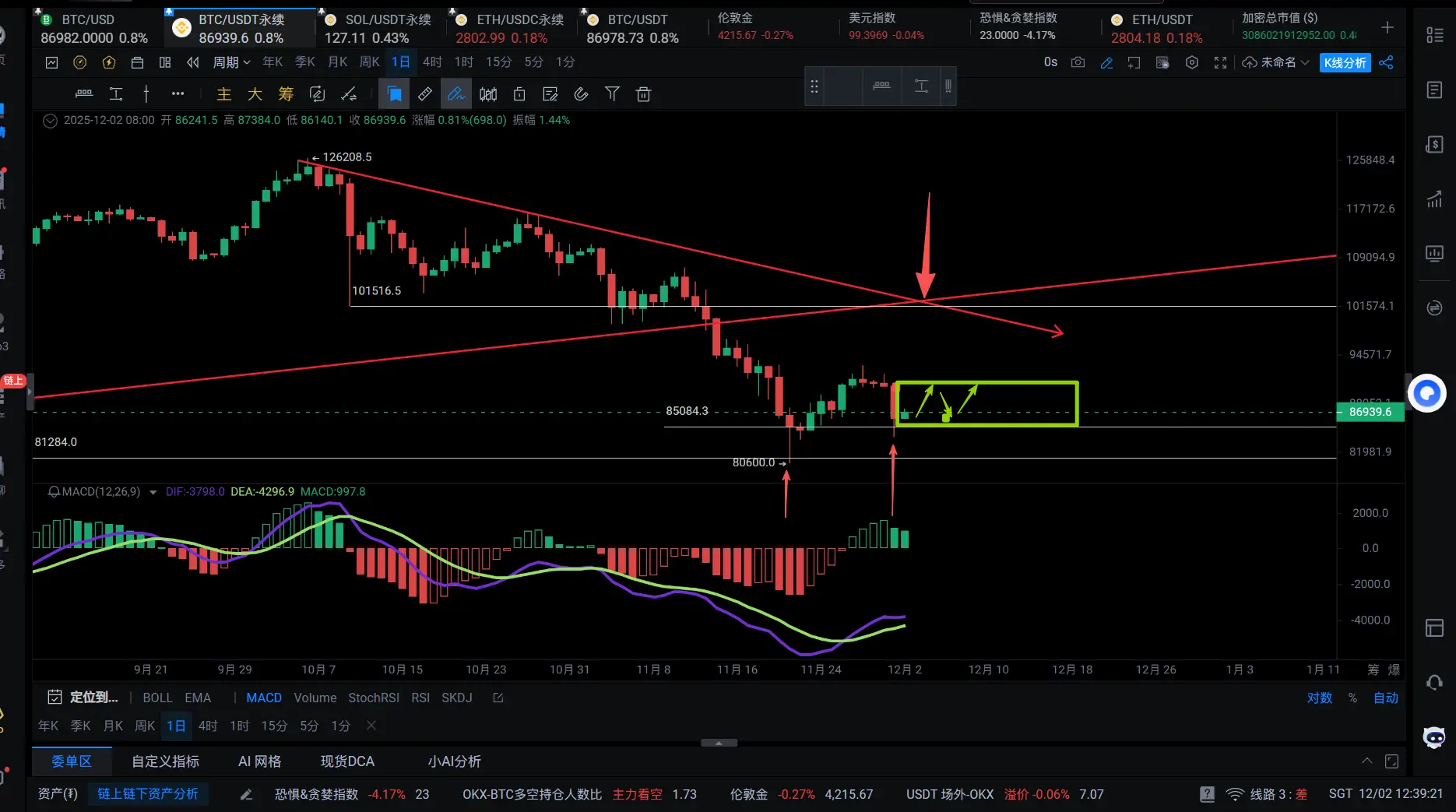Add a new symbol tab with the plus button
The image size is (1456, 812).
coord(1387,28)
